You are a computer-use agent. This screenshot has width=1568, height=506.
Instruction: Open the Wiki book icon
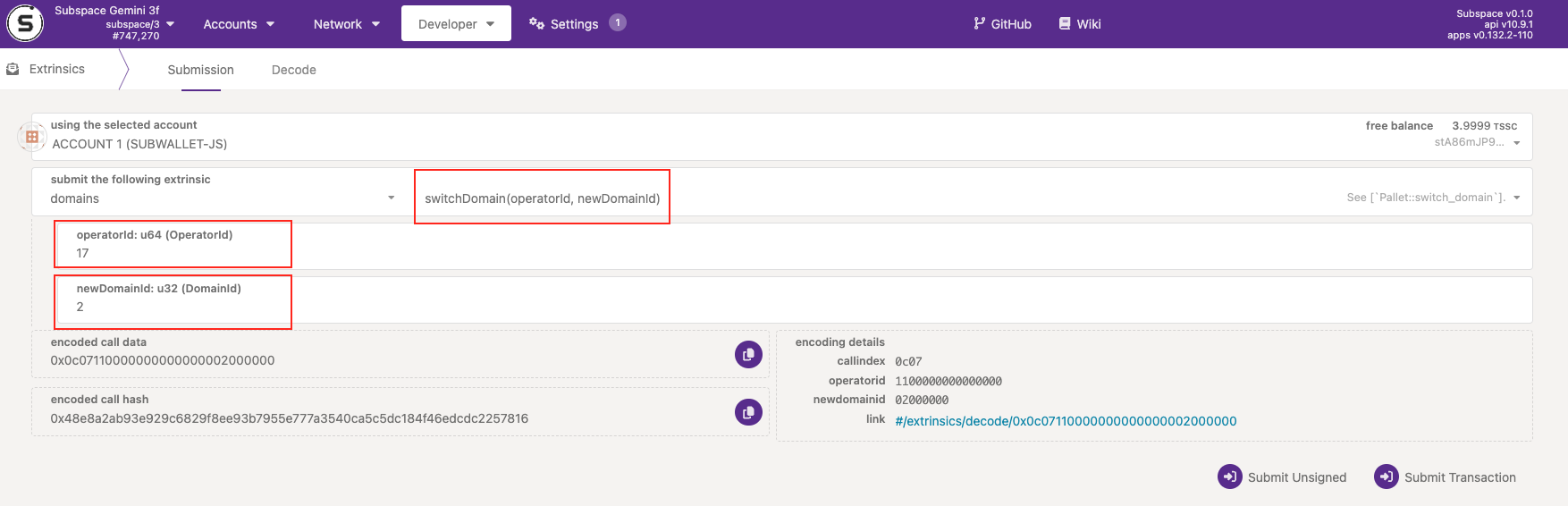point(1064,24)
